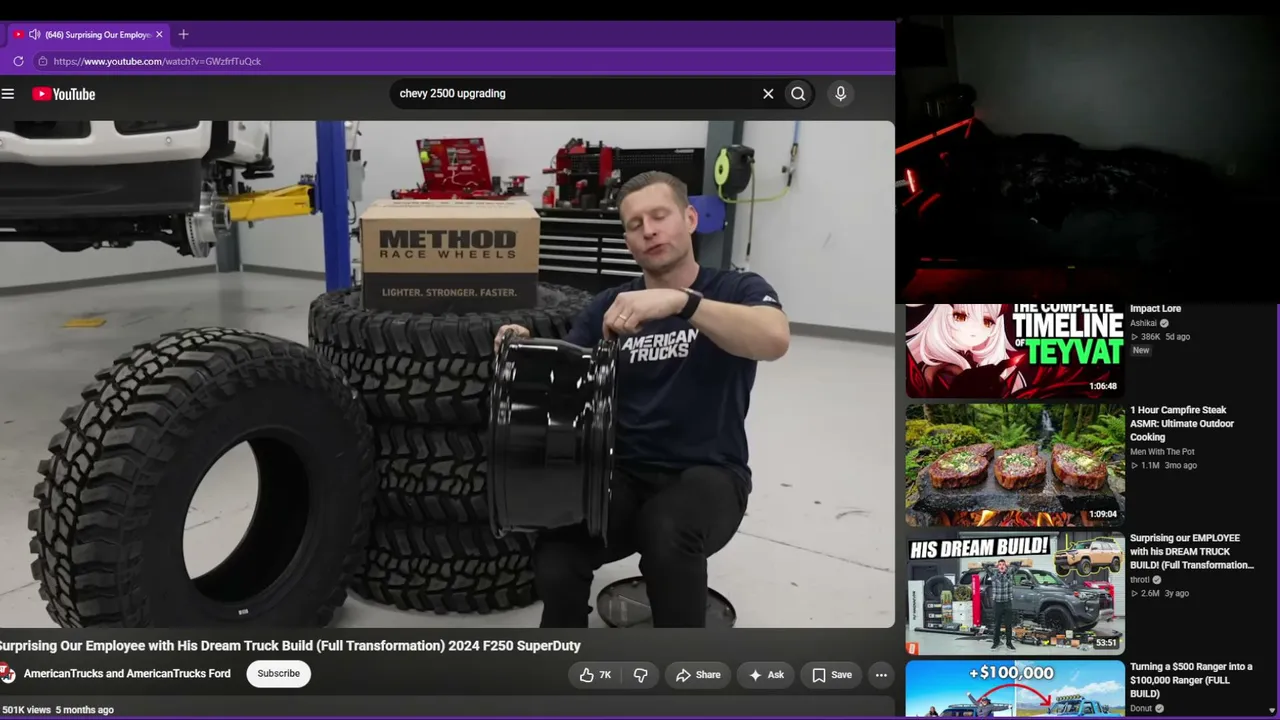The width and height of the screenshot is (1280, 720).
Task: Like the video with thumbs-up 7K
Action: click(594, 675)
